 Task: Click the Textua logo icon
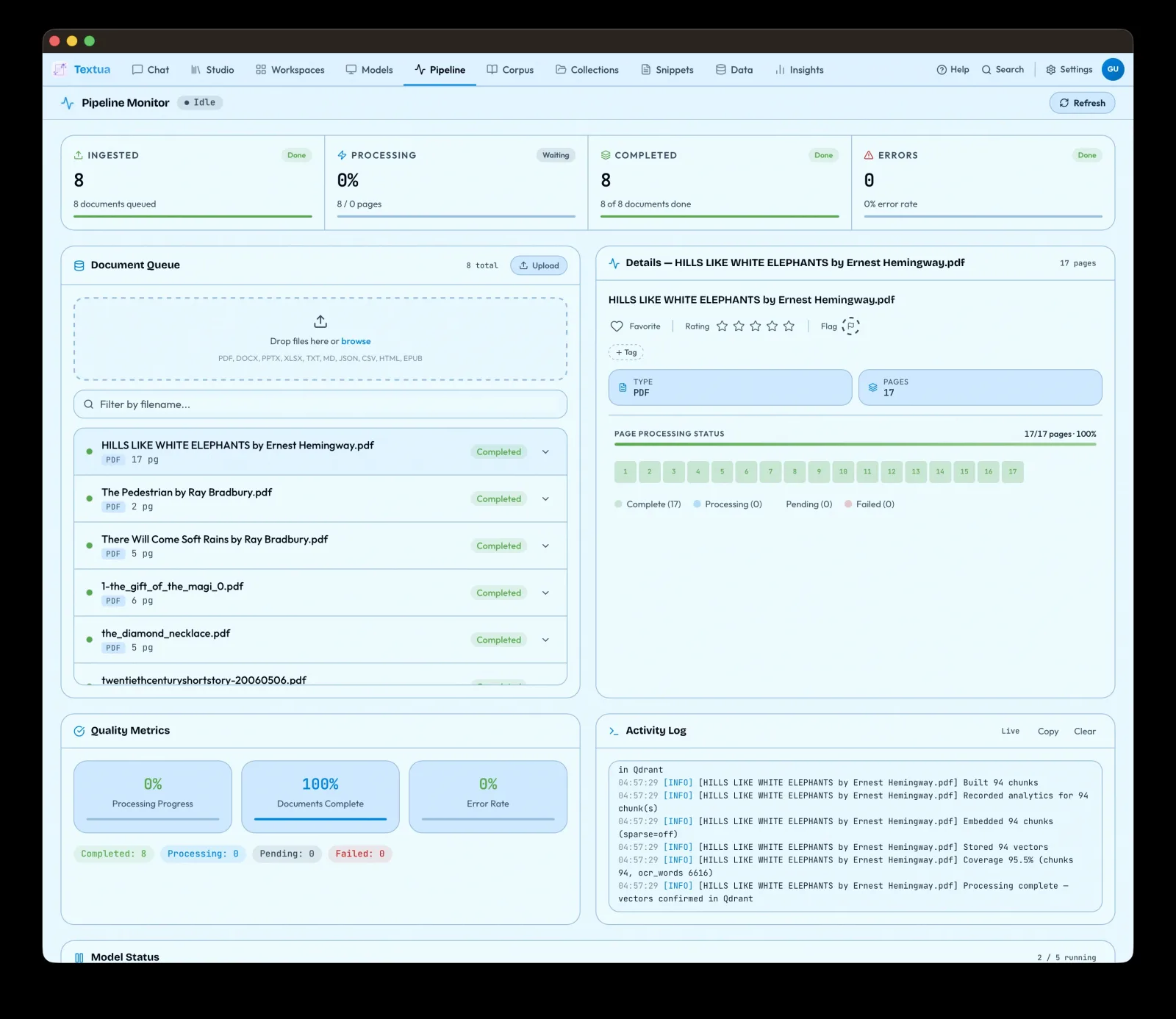[x=60, y=69]
